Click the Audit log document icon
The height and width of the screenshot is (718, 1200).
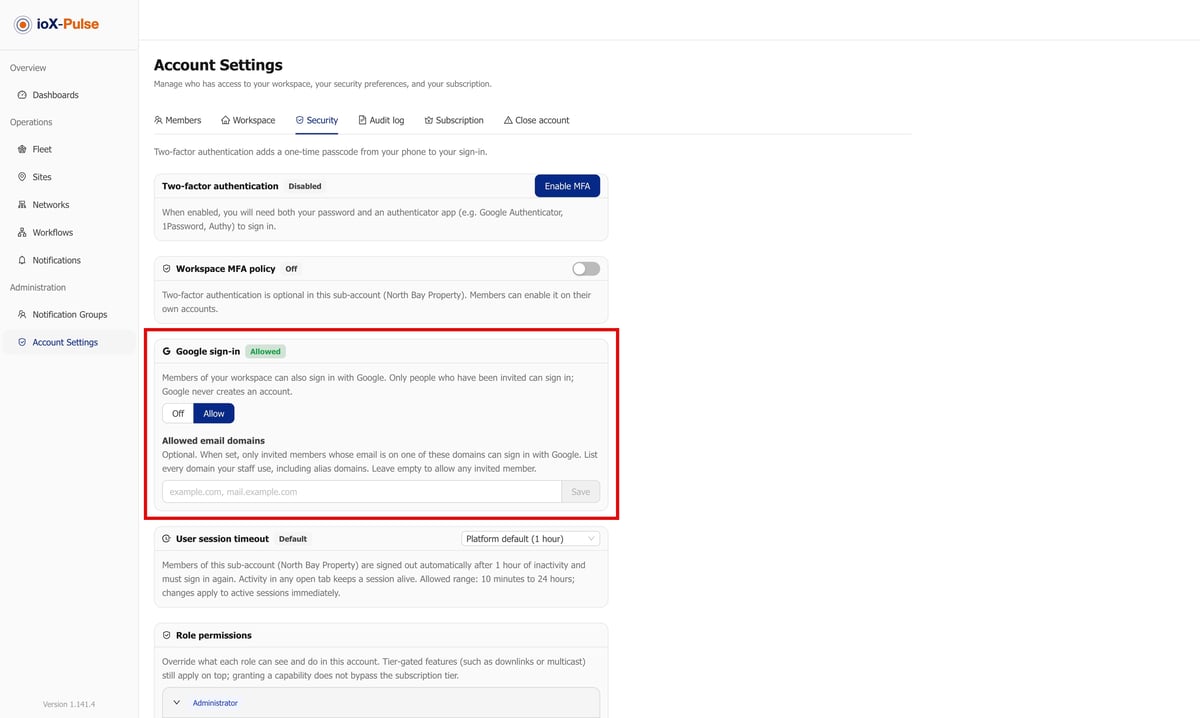click(362, 120)
